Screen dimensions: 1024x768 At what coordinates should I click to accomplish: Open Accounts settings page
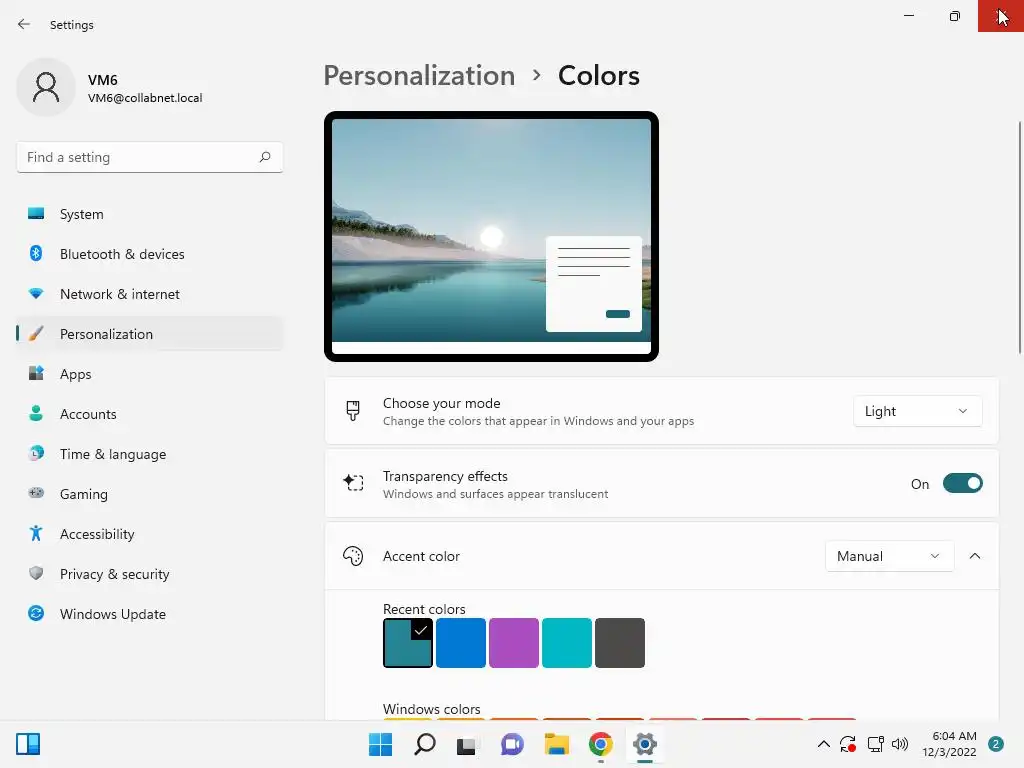(x=150, y=413)
